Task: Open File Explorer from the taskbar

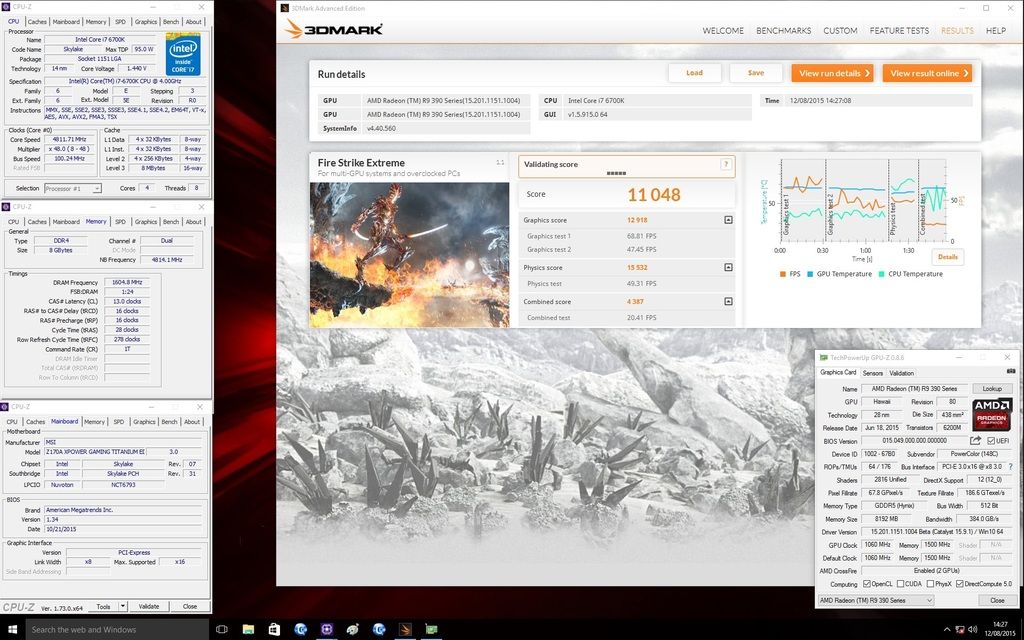Action: (248, 630)
